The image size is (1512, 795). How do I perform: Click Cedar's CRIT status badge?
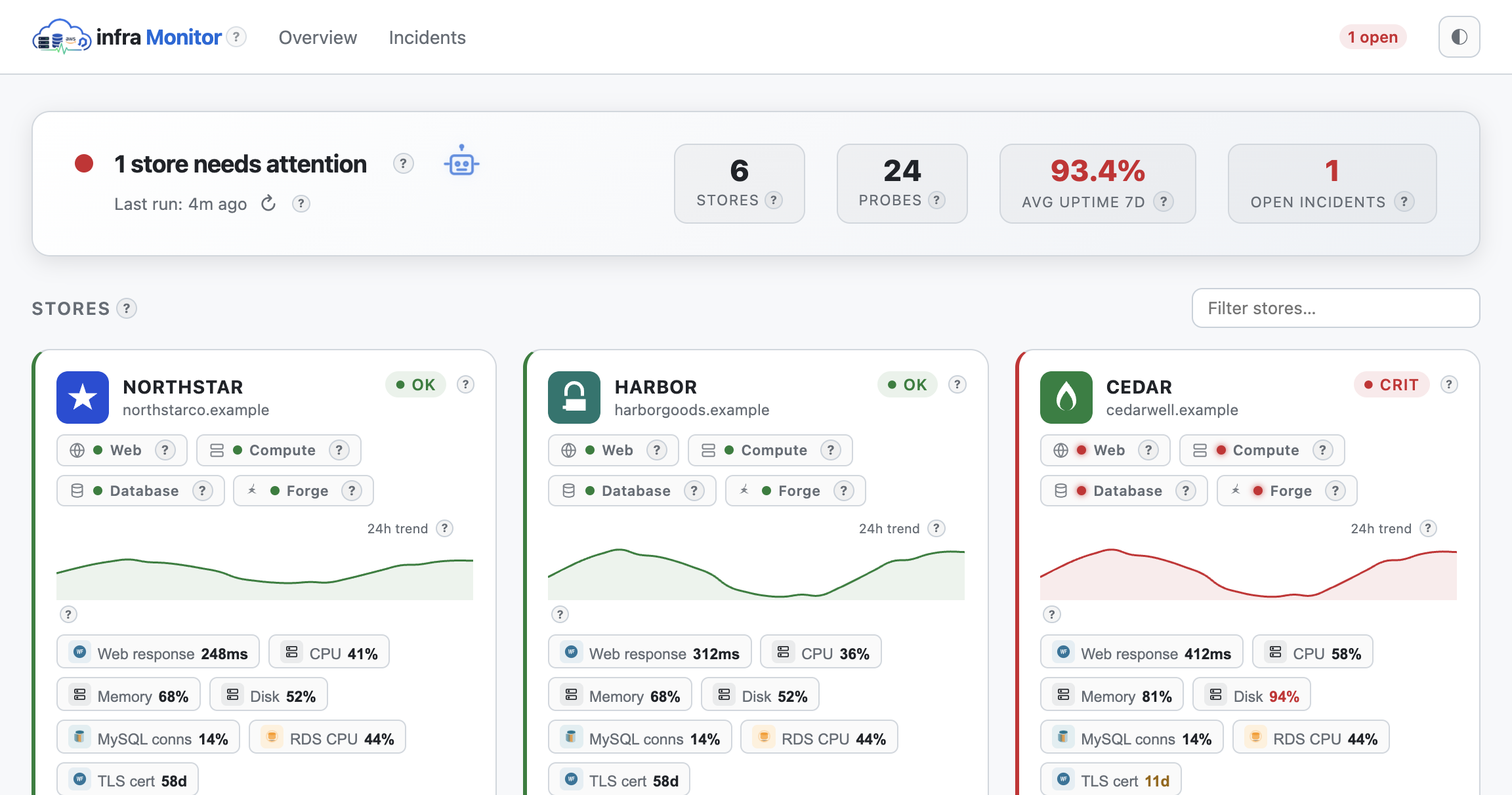[1391, 385]
